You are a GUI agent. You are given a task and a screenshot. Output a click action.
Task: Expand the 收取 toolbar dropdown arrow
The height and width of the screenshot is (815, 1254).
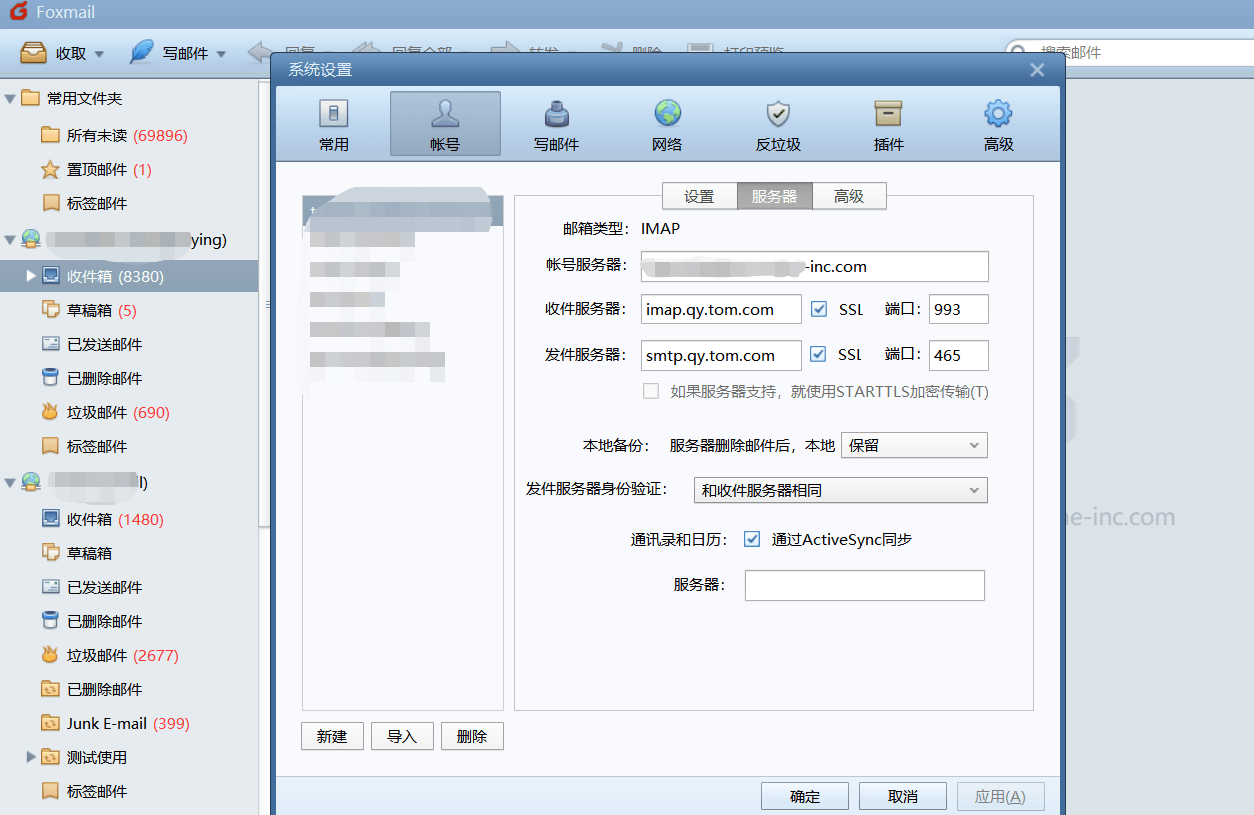pos(97,54)
